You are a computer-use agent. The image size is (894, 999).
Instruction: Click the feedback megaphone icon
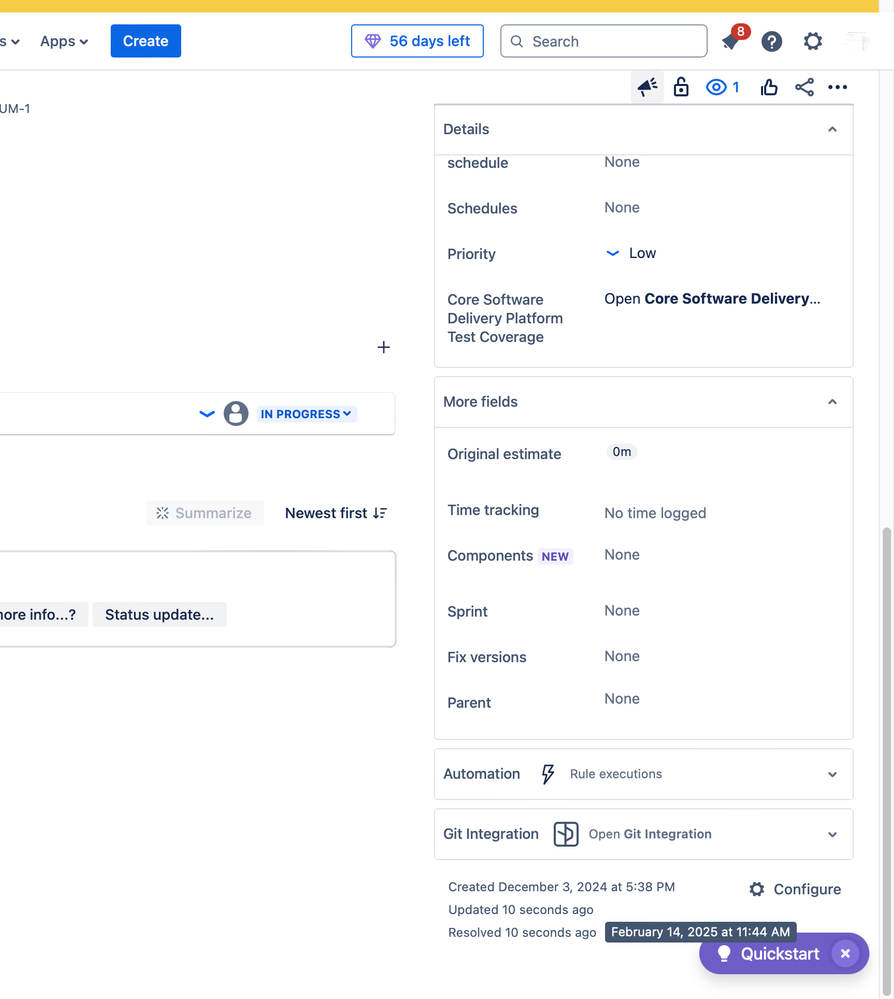(647, 87)
